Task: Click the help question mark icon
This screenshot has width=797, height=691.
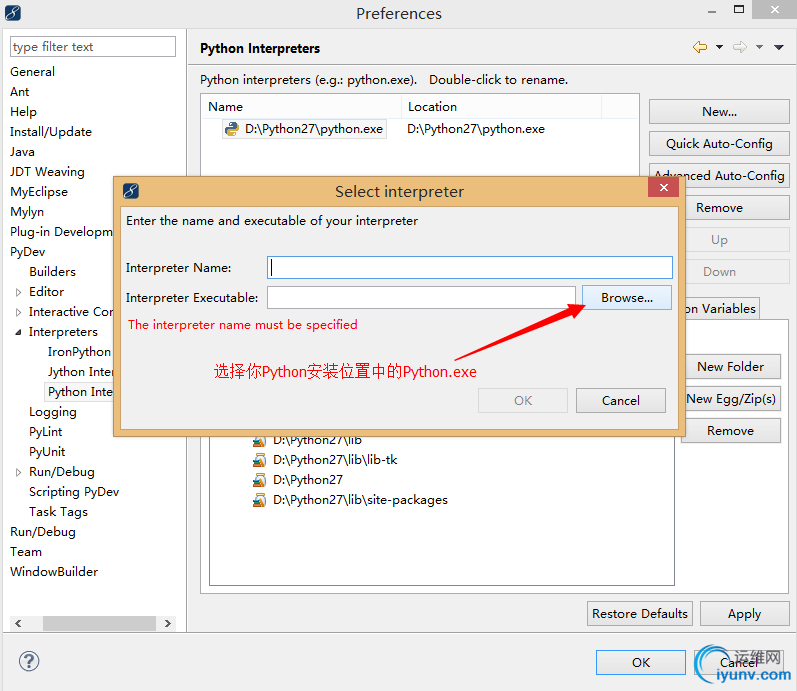Action: 29,661
